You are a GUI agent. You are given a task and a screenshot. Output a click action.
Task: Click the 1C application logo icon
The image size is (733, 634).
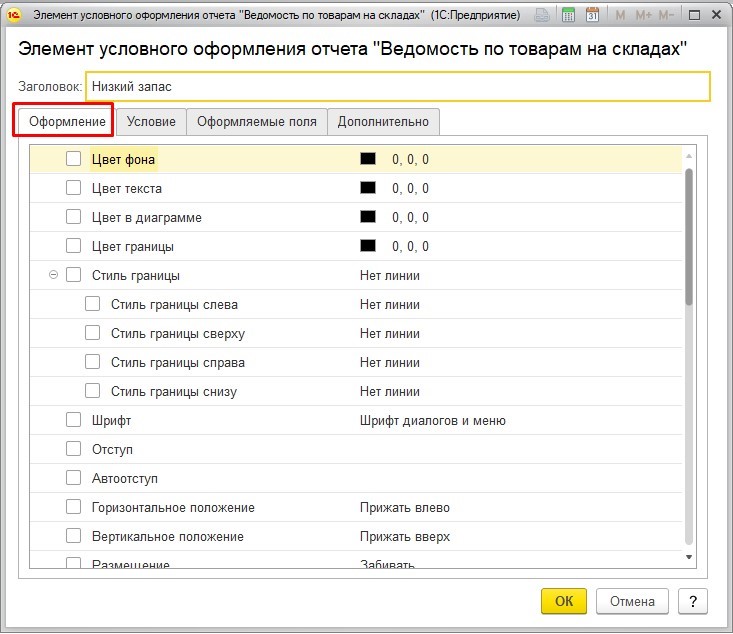coord(14,15)
